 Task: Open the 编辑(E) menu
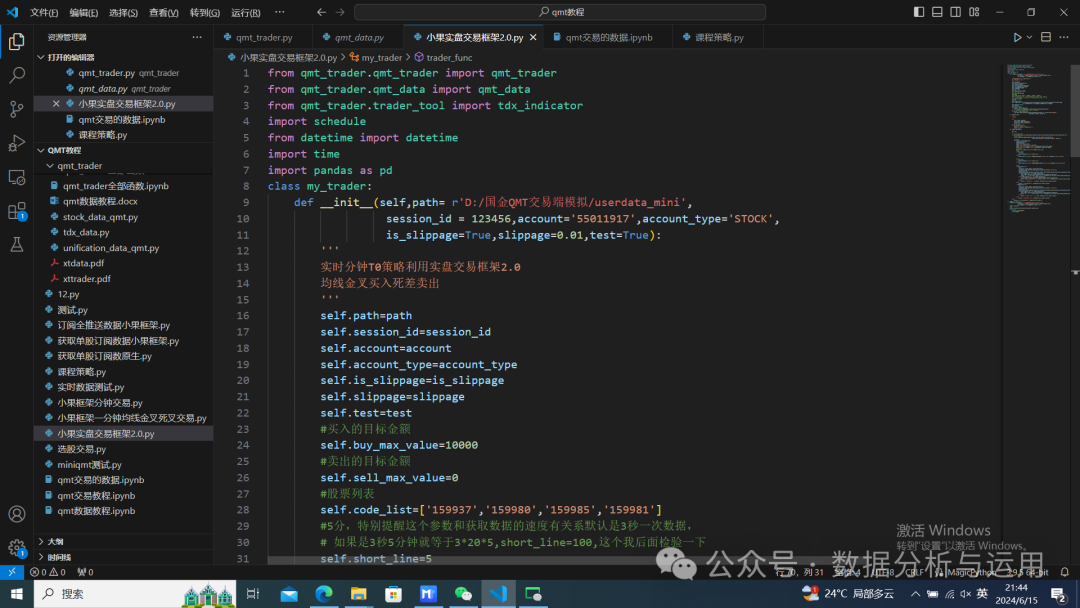[83, 12]
